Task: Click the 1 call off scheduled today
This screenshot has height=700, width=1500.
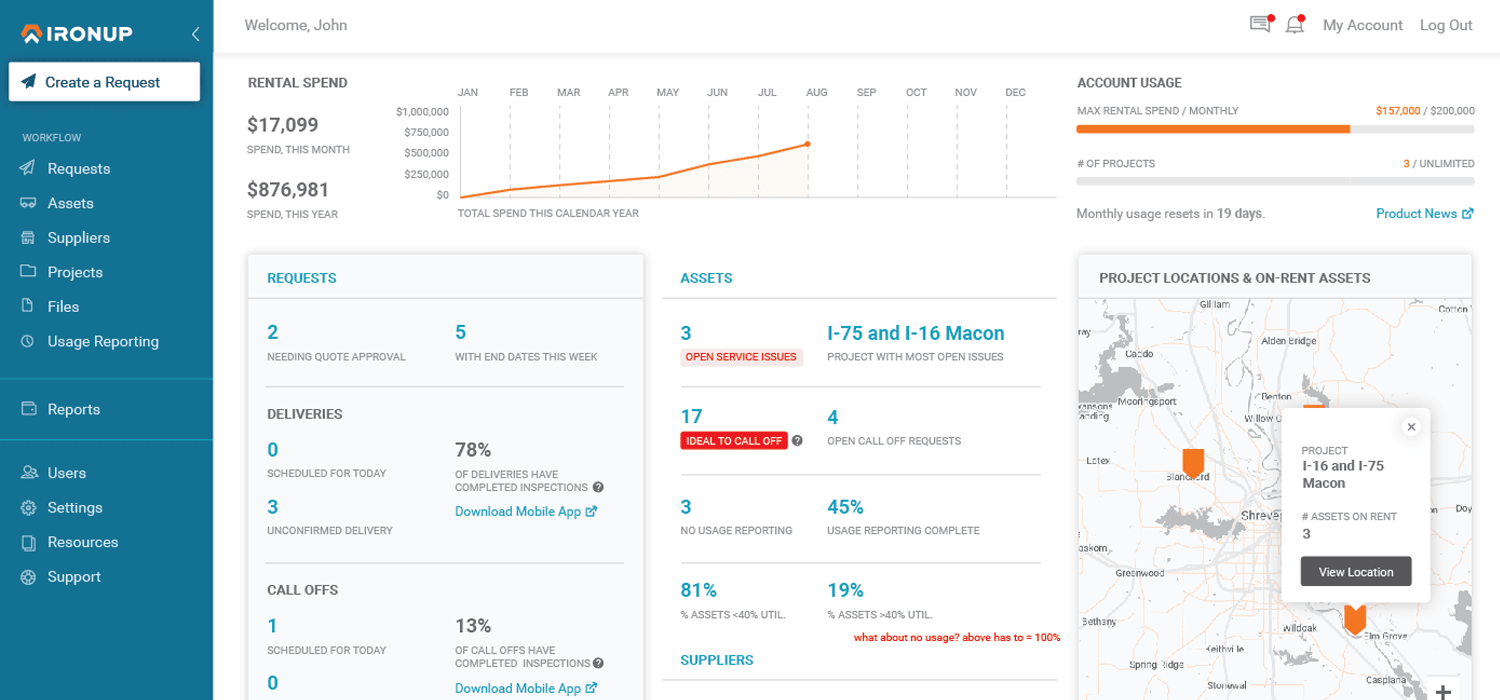Action: pyautogui.click(x=272, y=626)
